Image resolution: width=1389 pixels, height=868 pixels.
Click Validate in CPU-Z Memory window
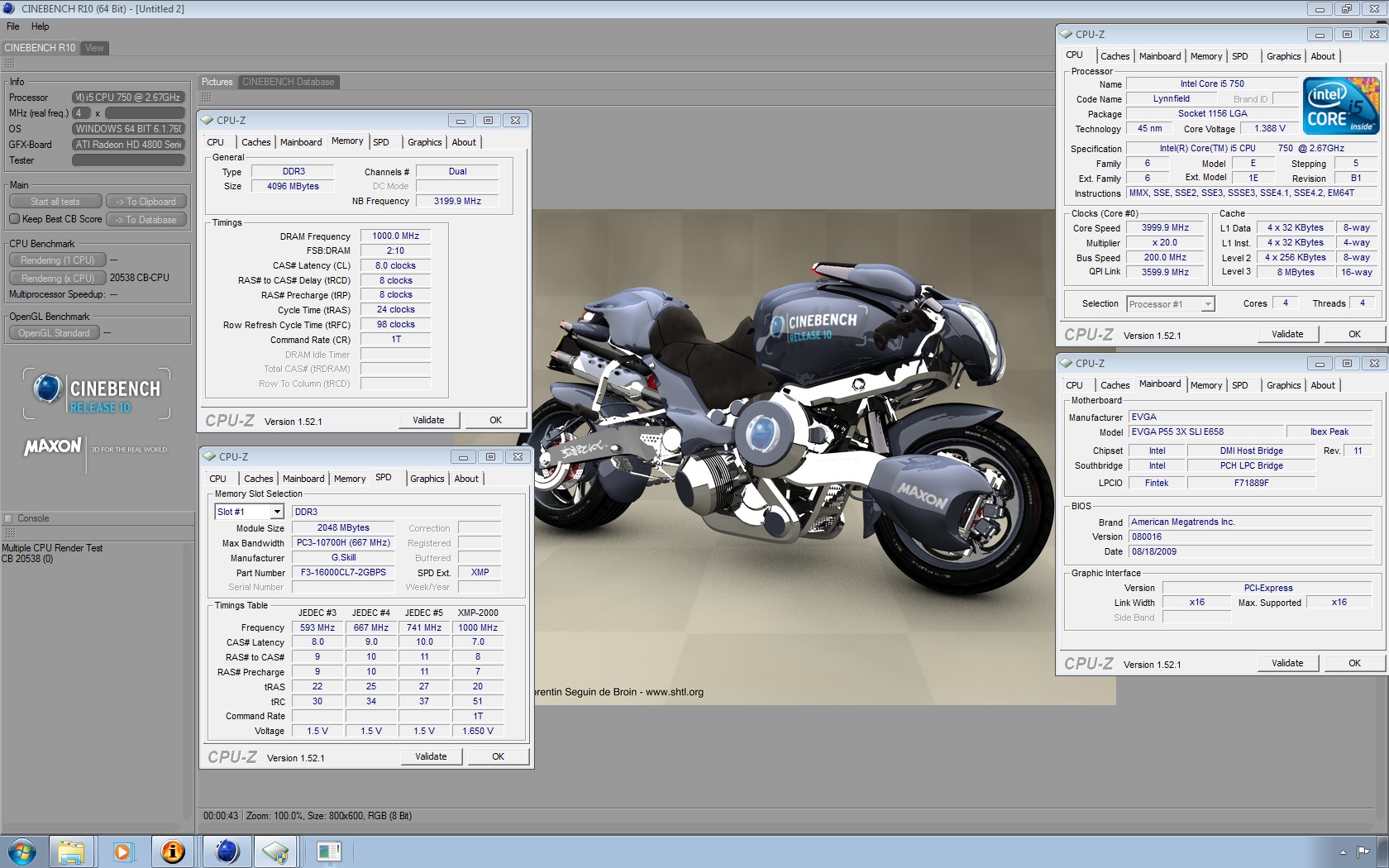(428, 420)
